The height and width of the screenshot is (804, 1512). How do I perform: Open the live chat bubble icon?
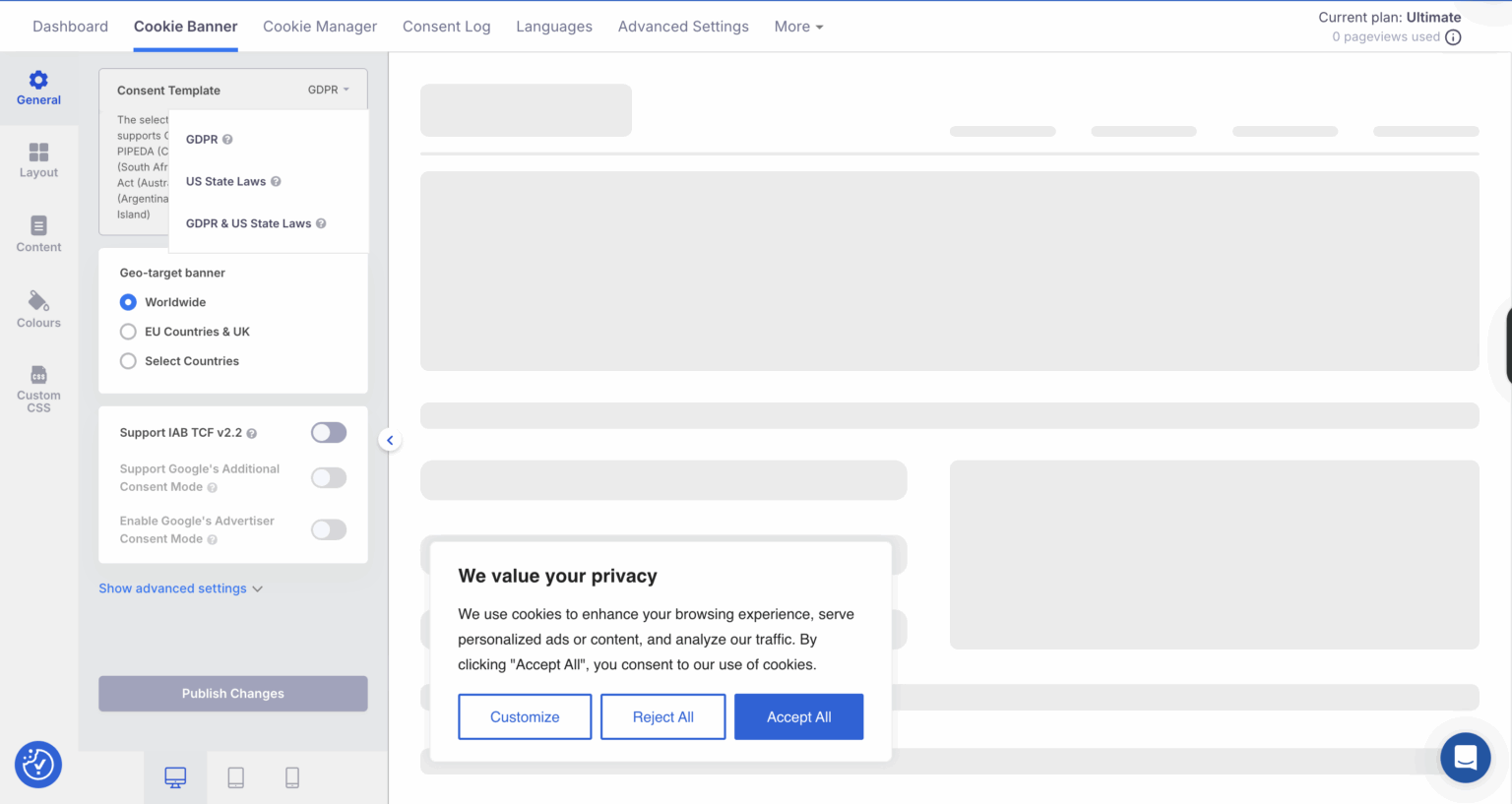1465,758
